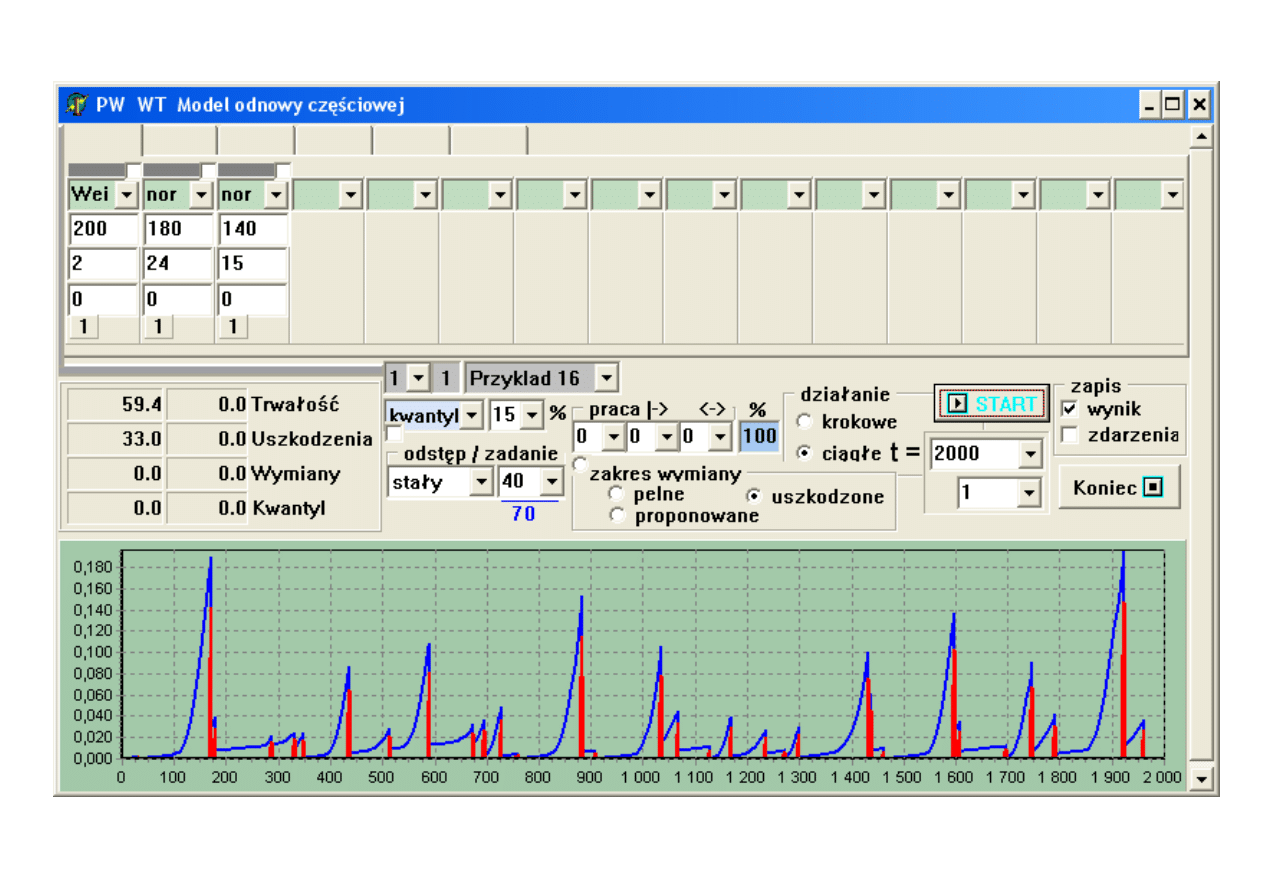Click the 33.0 Uszkodzenia value

coord(115,438)
